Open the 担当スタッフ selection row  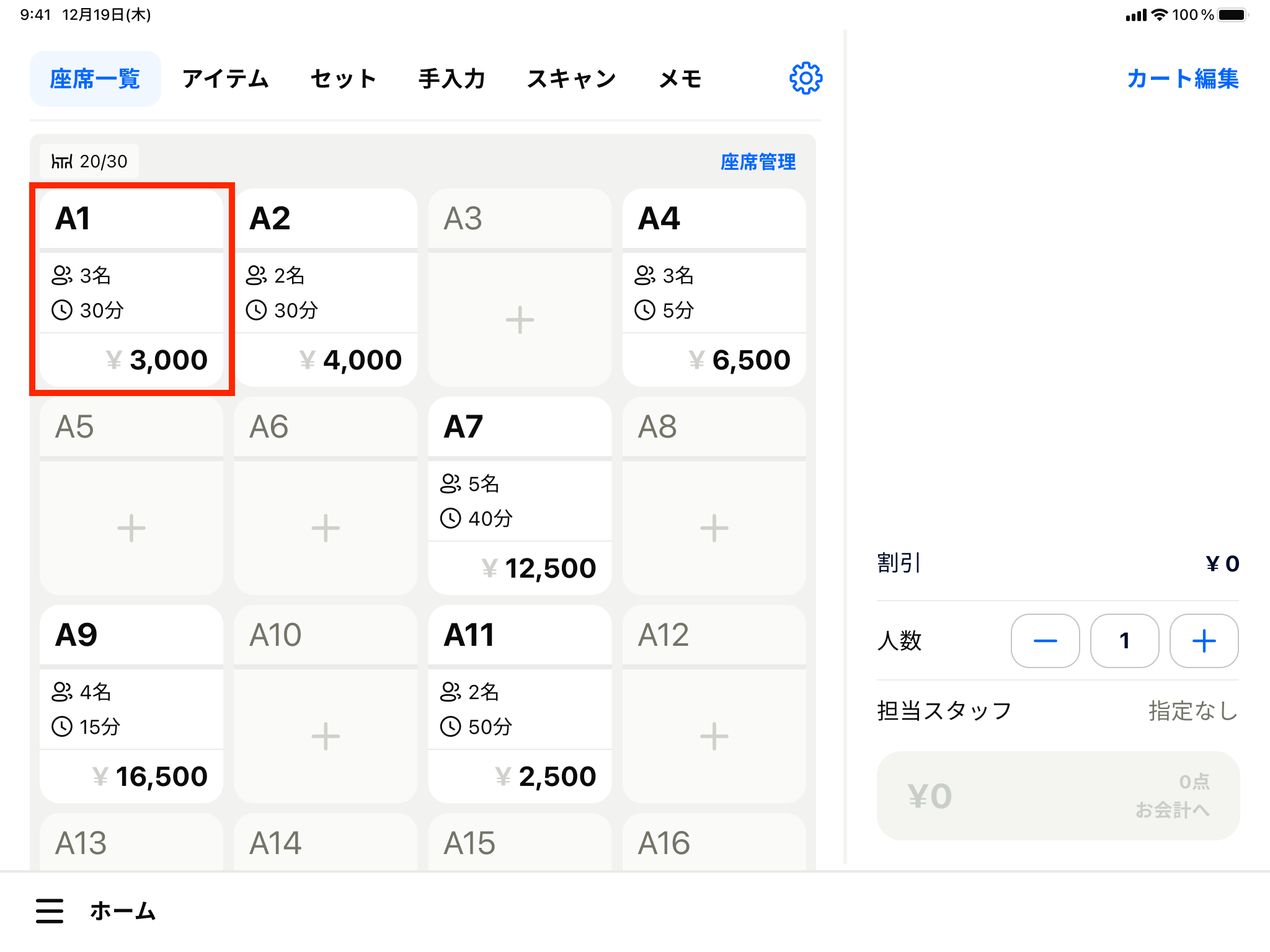[1057, 711]
